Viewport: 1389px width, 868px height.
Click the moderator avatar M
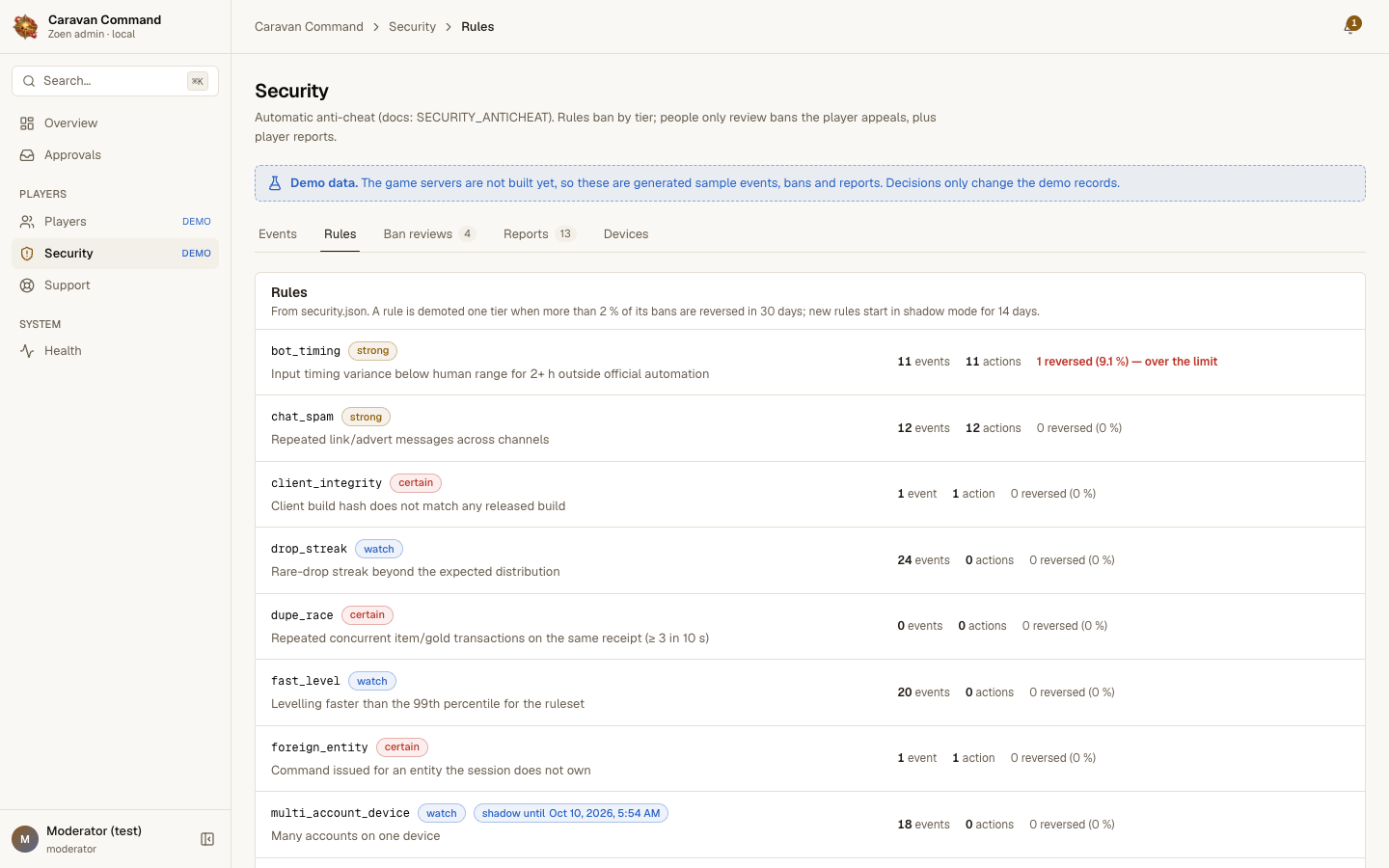point(25,839)
